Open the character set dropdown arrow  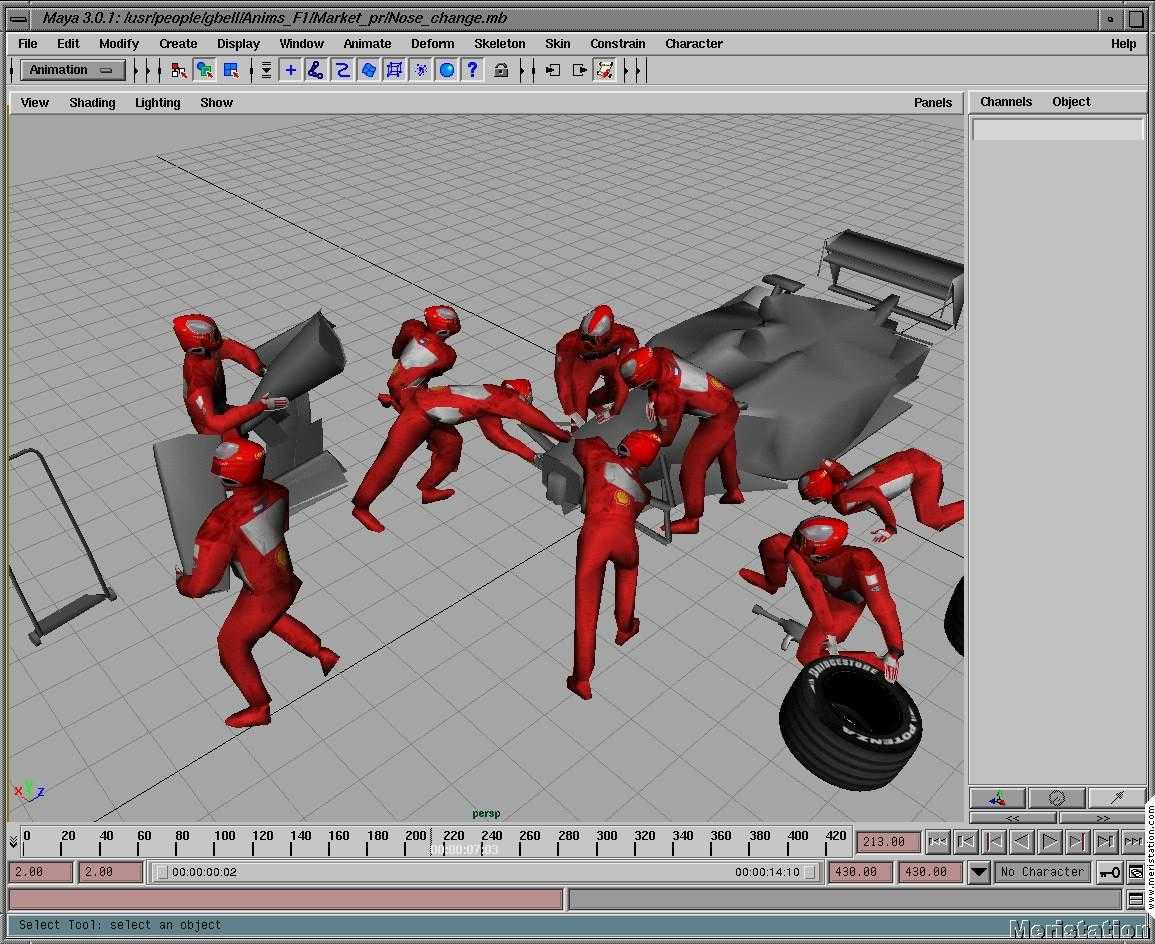[x=979, y=873]
